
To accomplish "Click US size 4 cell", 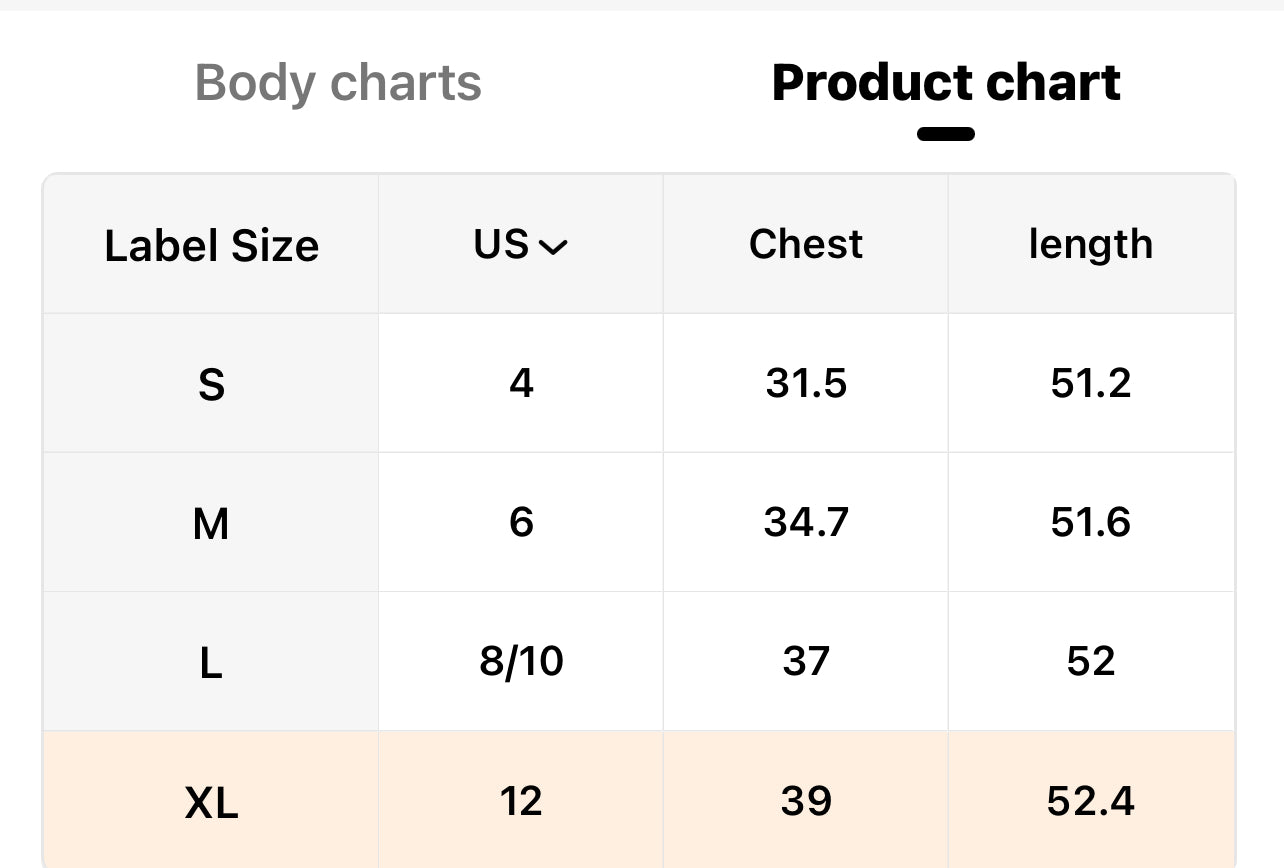I will pos(521,383).
